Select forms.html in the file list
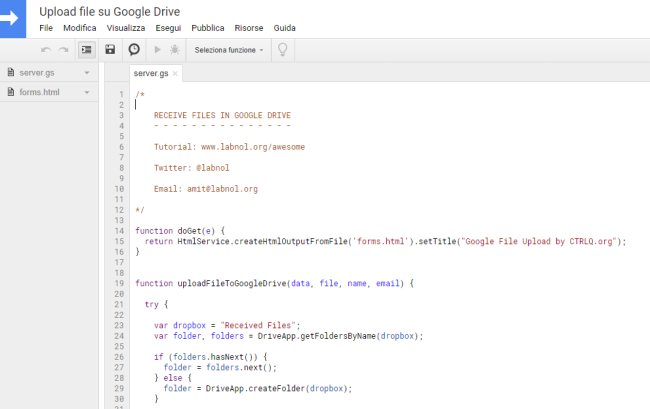The width and height of the screenshot is (650, 409). 42,93
